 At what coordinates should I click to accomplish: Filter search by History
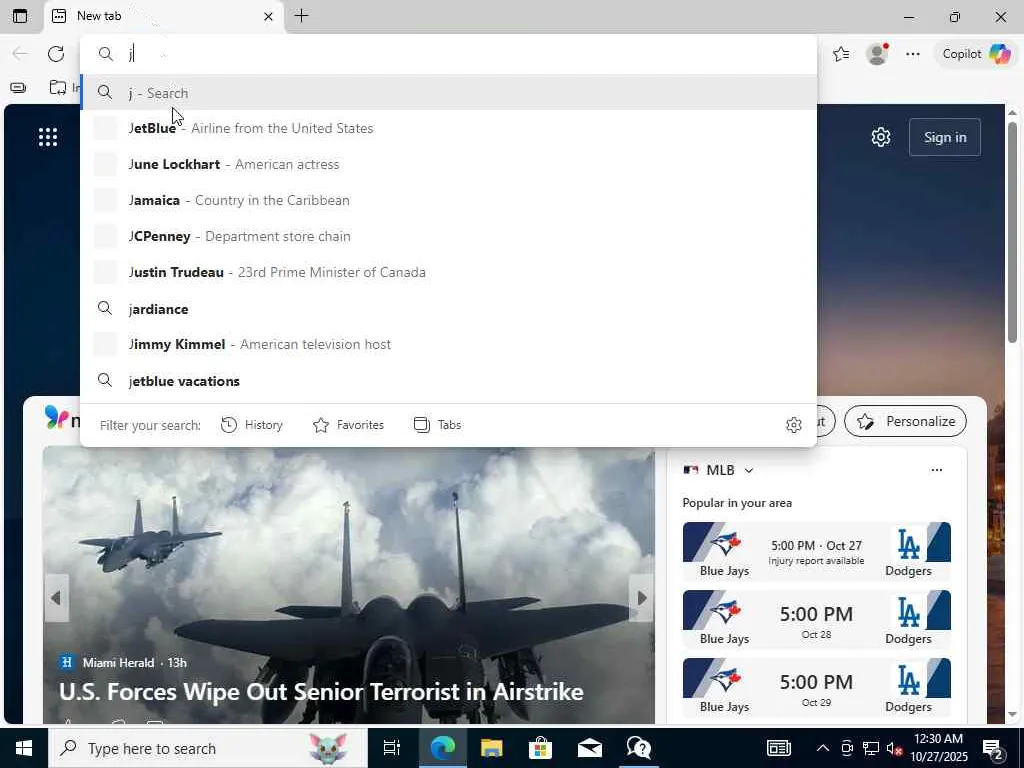[251, 425]
